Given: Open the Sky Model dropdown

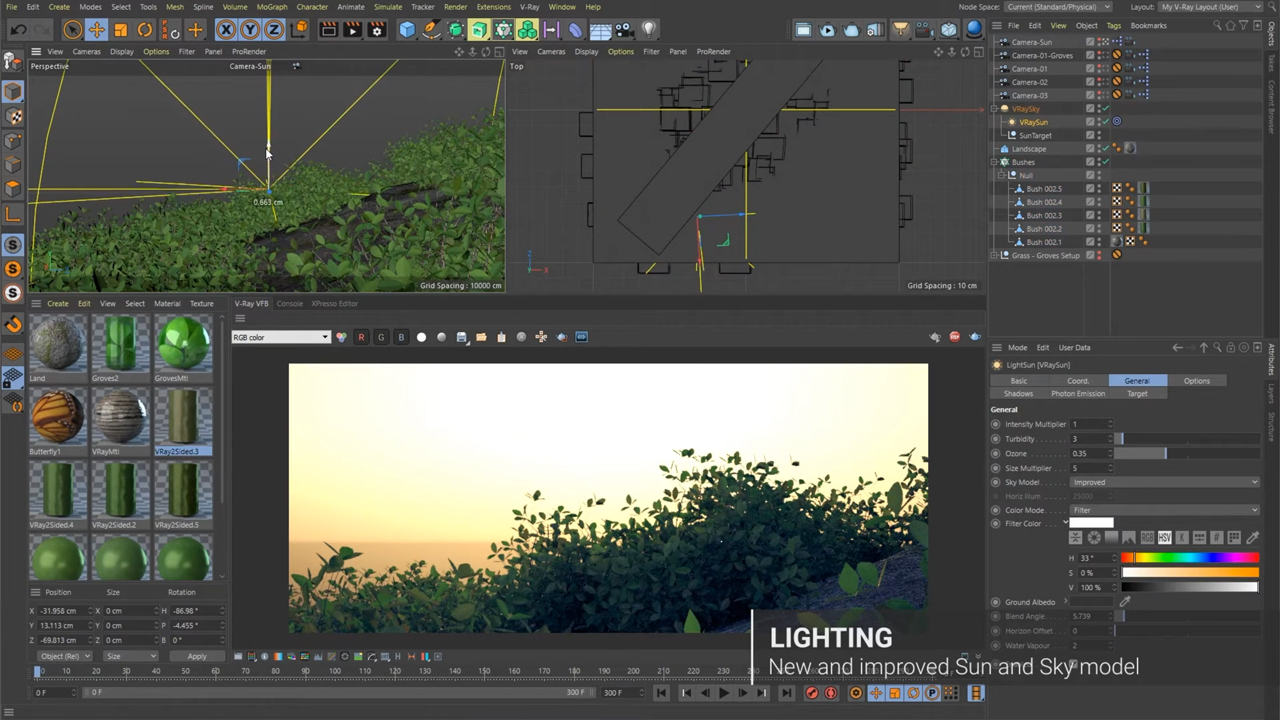Looking at the screenshot, I should coord(1165,482).
